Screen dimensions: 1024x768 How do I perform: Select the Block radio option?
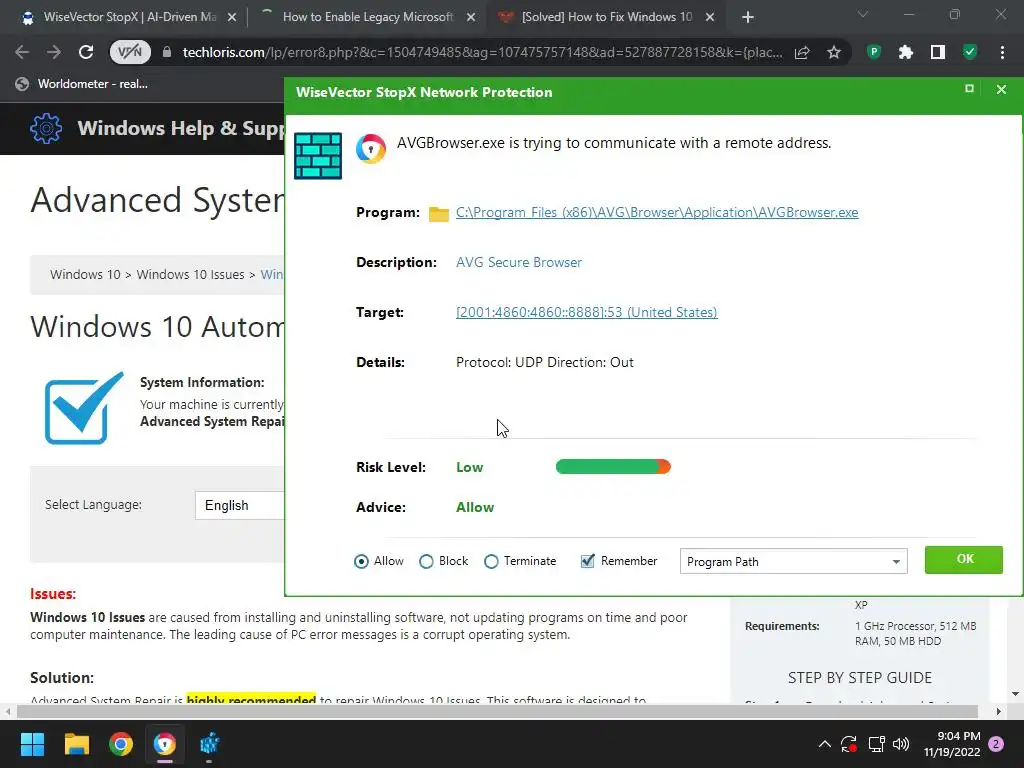click(x=426, y=562)
